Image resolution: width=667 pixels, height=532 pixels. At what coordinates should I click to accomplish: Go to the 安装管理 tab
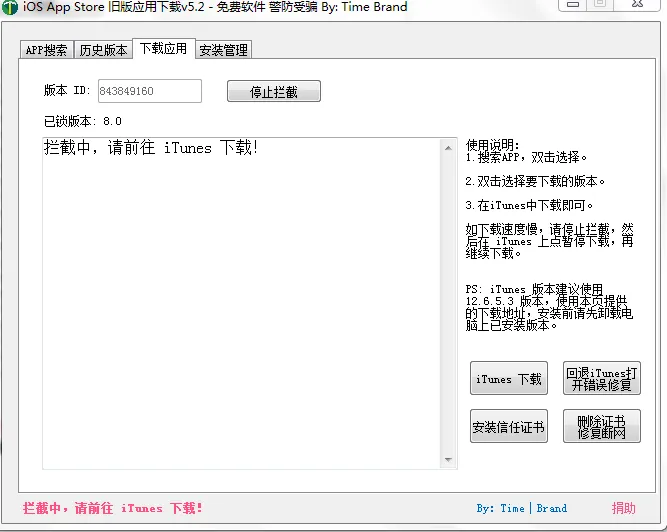tap(224, 50)
